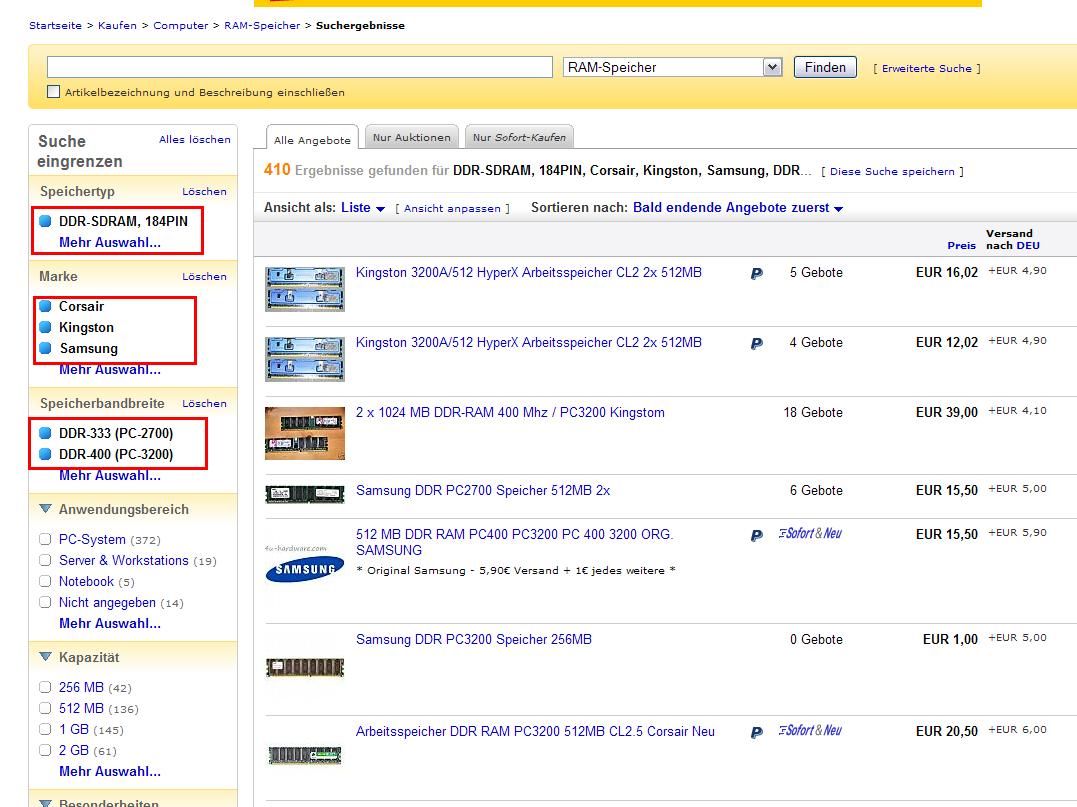The image size is (1077, 807).
Task: Click the blue bullet next to Kingston filter
Action: pos(45,327)
